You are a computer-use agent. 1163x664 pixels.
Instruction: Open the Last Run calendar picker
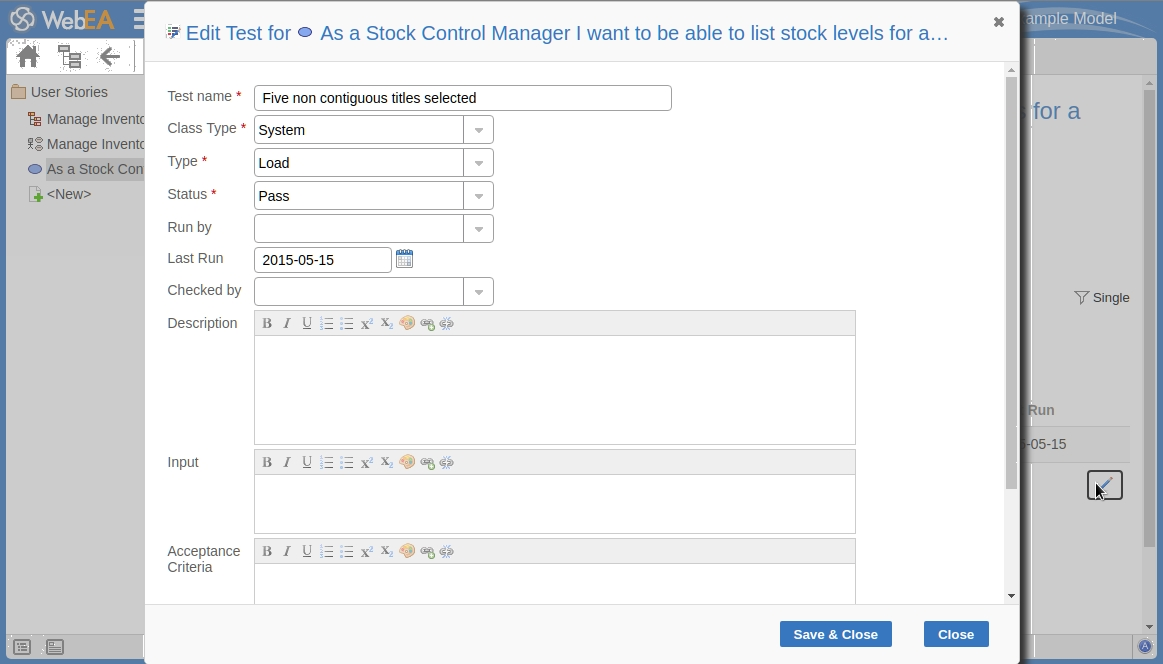[404, 259]
